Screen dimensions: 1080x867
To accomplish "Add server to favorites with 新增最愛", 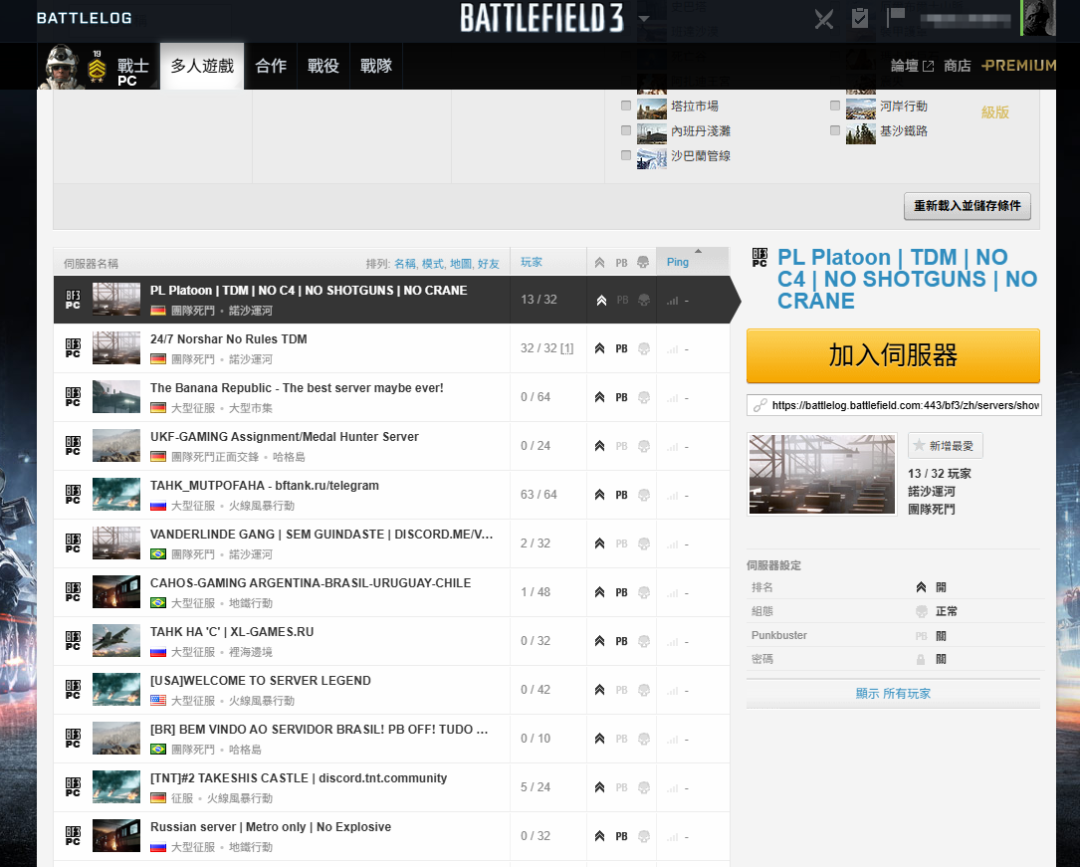I will [x=945, y=446].
